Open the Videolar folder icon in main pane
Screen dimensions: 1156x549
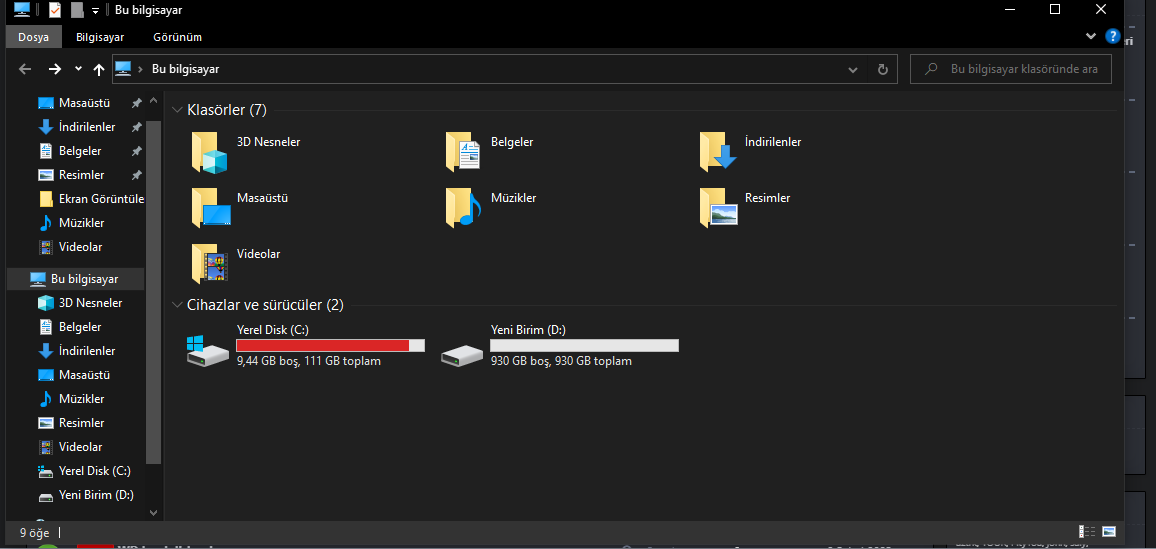tap(210, 263)
